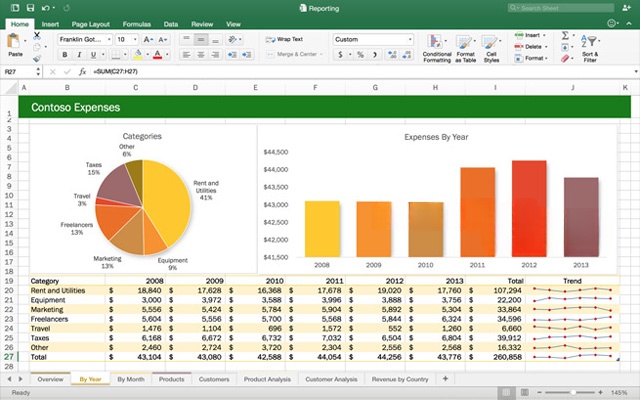Open the Franklin Gothic font name dropdown
This screenshot has height=400, width=640.
pyautogui.click(x=109, y=40)
